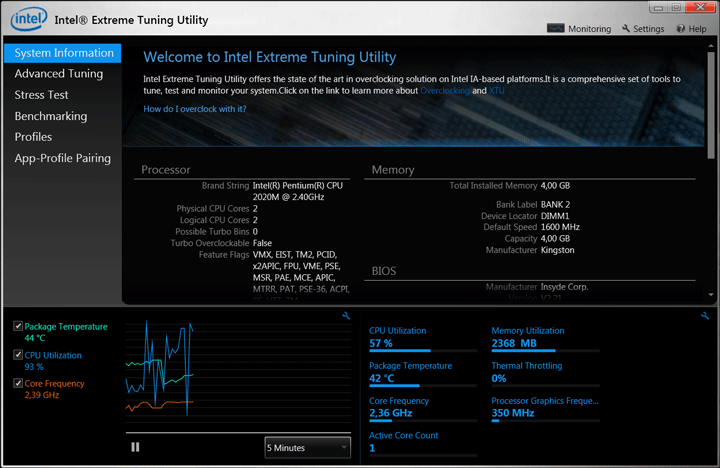Viewport: 720px width, 468px height.
Task: Click the vertical scrollbar thumb
Action: [x=711, y=105]
